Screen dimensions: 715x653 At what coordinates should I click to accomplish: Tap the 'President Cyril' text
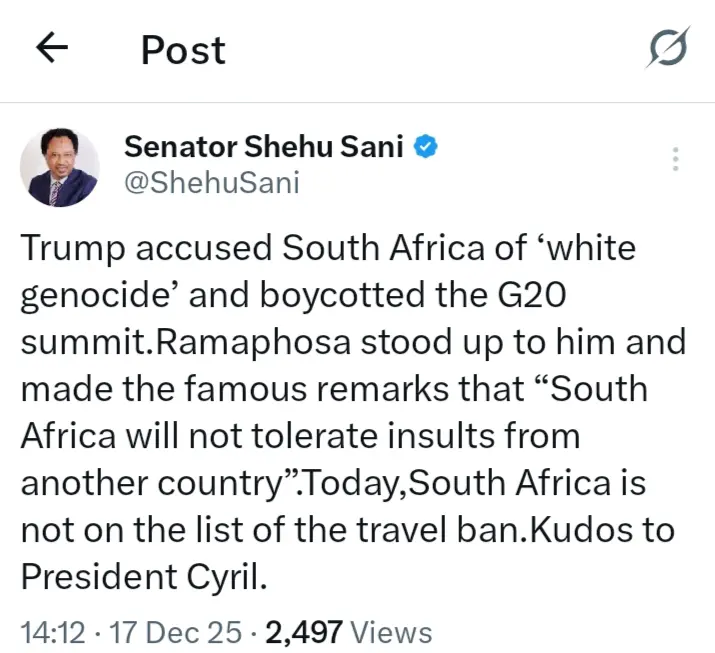143,577
